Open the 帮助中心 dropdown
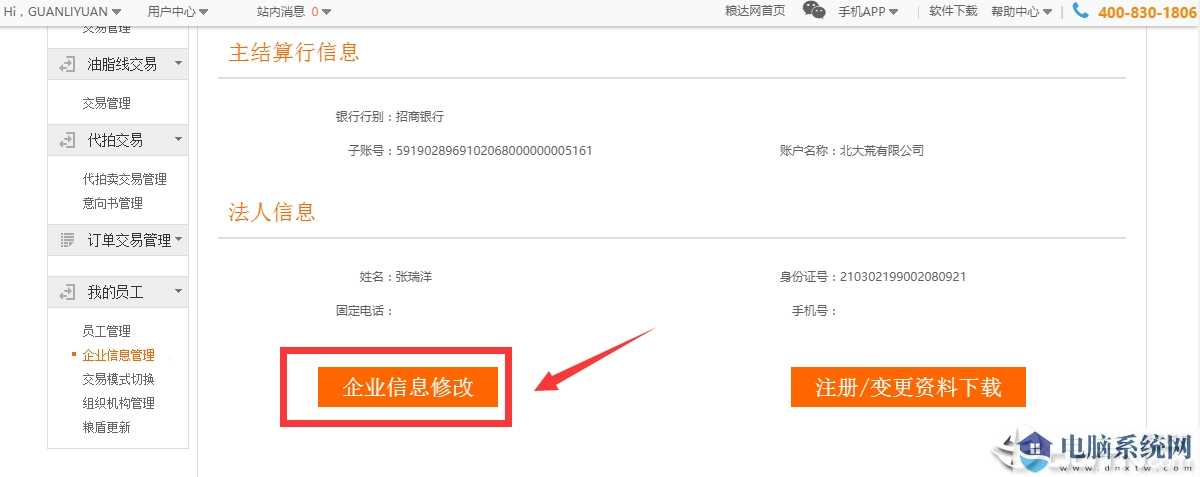Screen dimensions: 1200x477 pos(1021,12)
